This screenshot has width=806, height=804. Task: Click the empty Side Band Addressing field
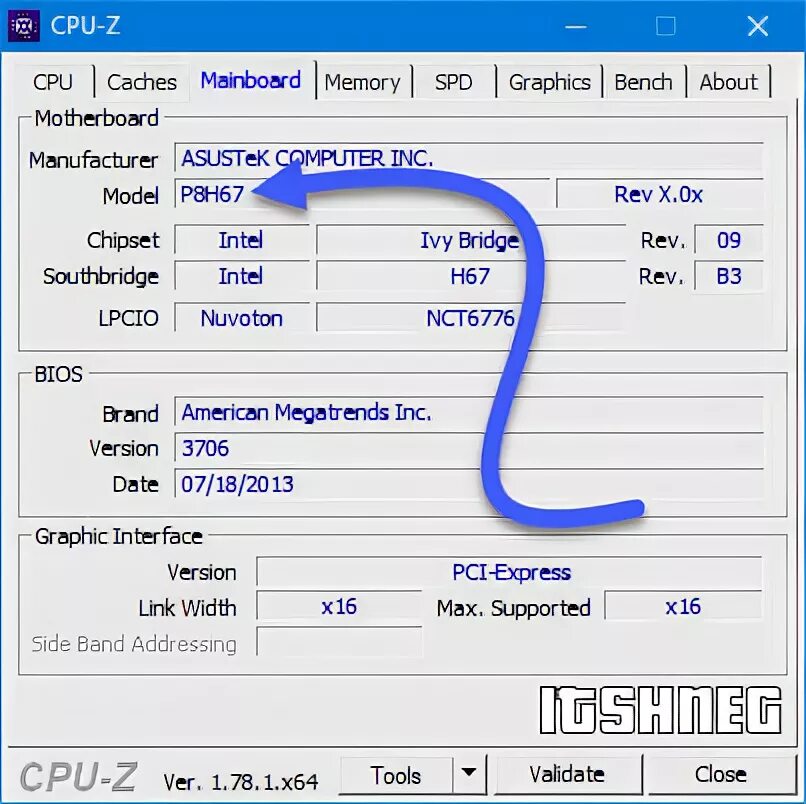339,642
